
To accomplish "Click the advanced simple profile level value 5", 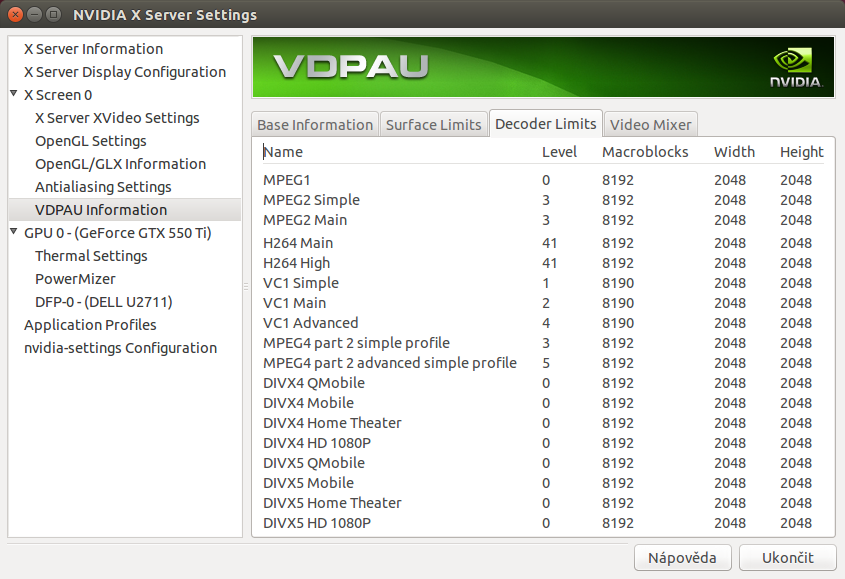I will 546,363.
